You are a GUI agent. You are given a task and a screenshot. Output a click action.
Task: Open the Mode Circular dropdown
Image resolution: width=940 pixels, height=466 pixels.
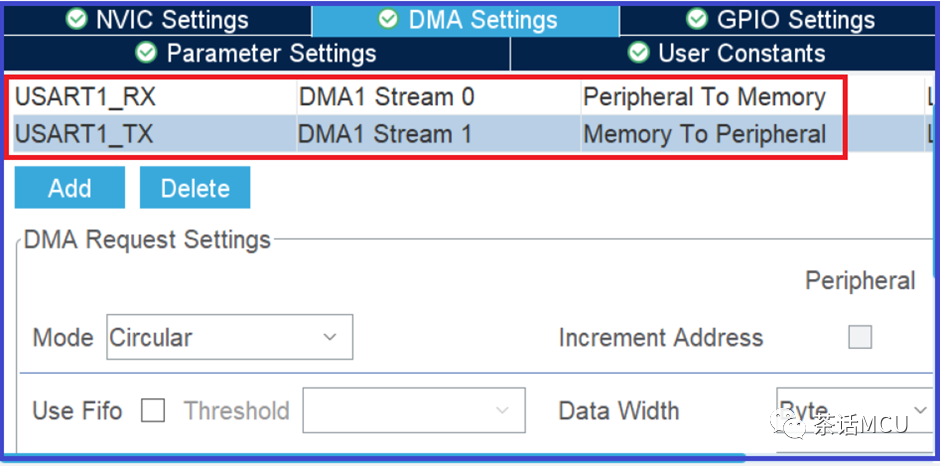[230, 337]
